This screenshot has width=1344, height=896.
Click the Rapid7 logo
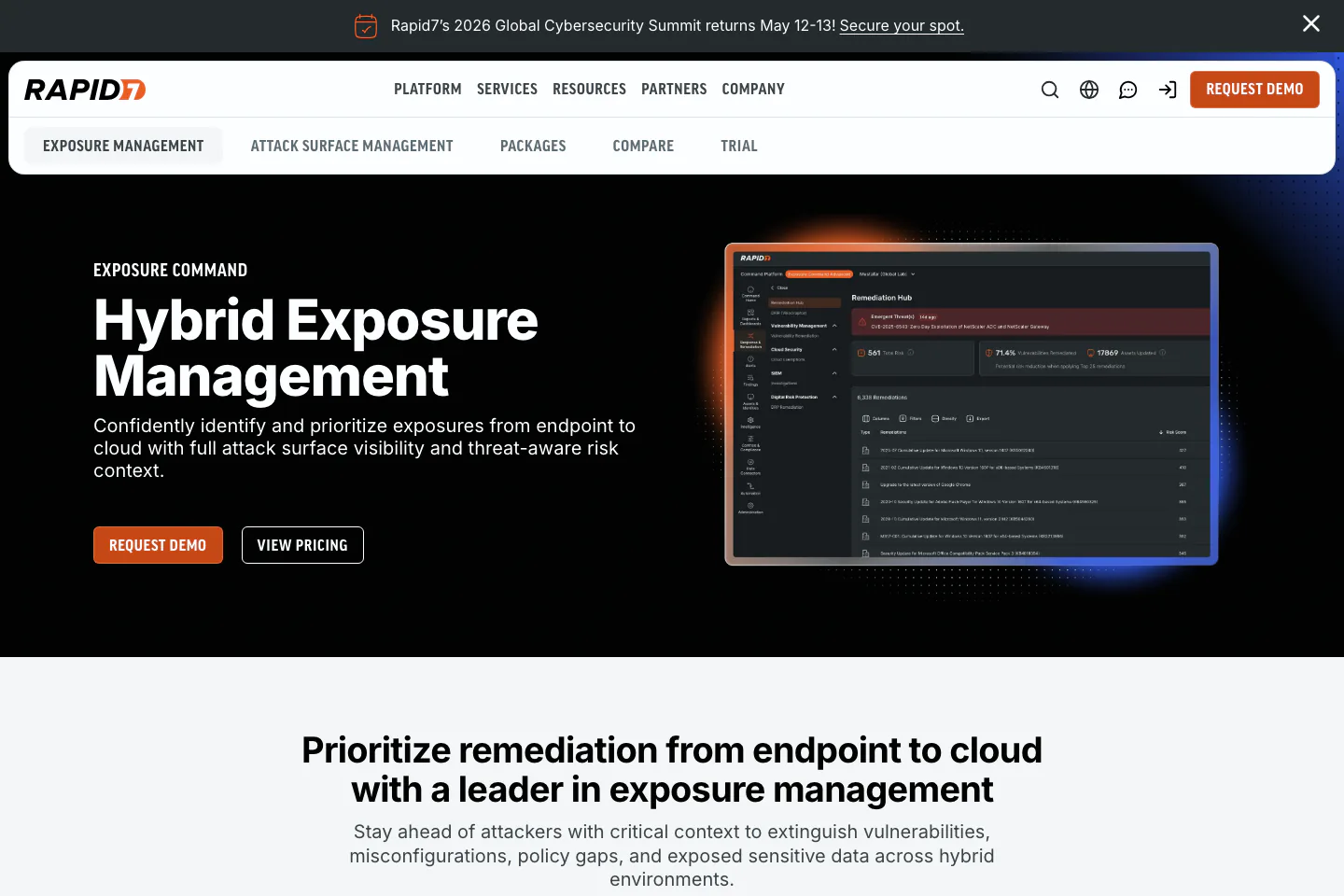pyautogui.click(x=85, y=90)
